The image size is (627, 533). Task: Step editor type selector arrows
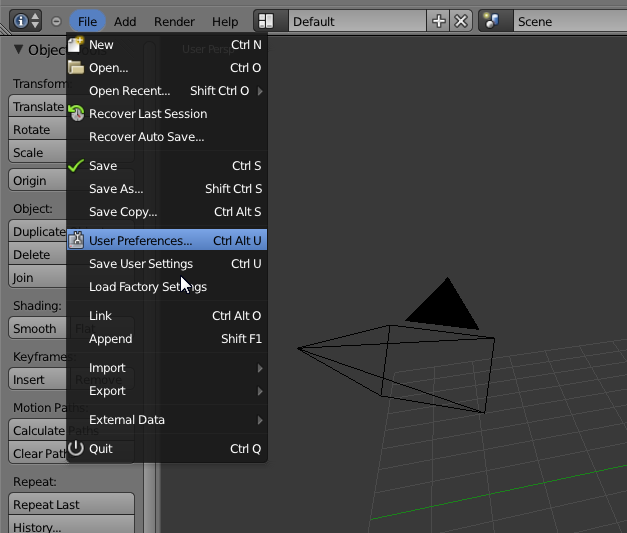(35, 21)
